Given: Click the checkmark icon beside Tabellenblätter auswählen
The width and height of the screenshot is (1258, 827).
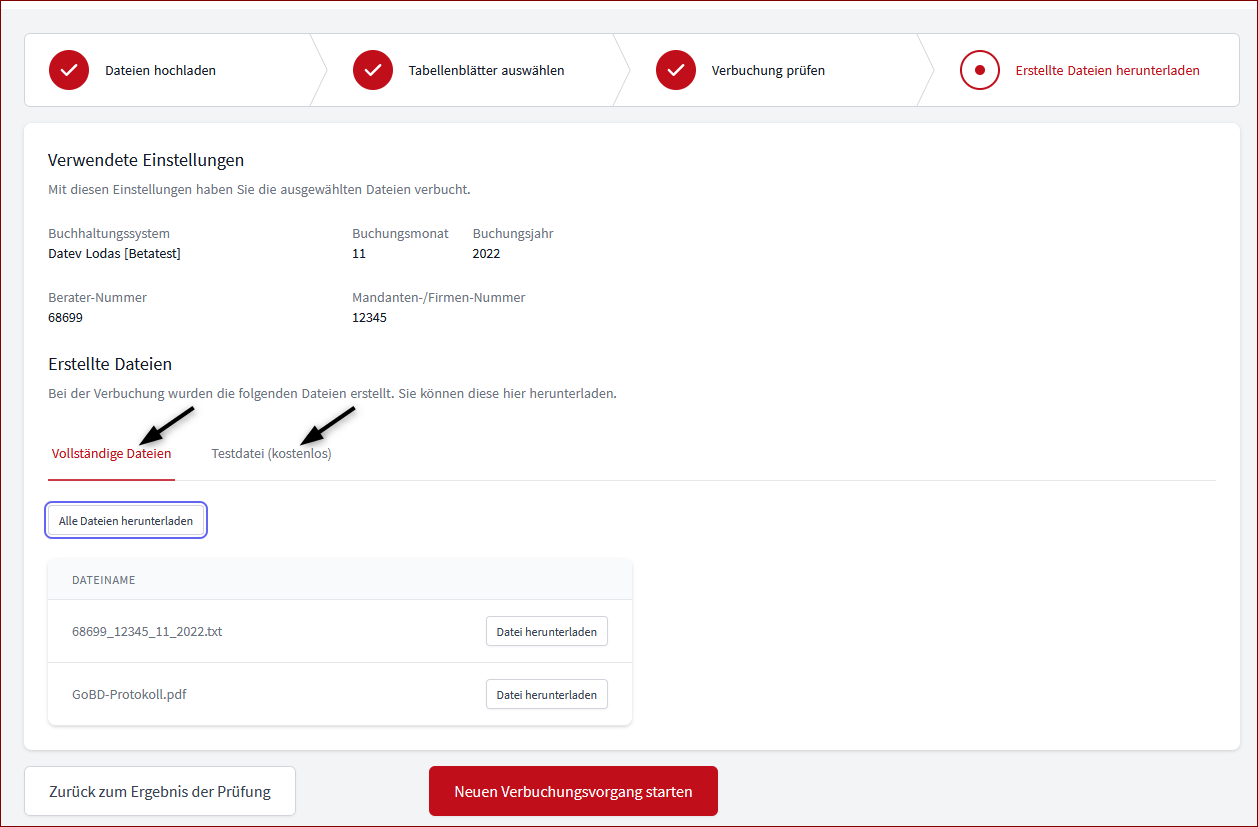Looking at the screenshot, I should pos(373,70).
